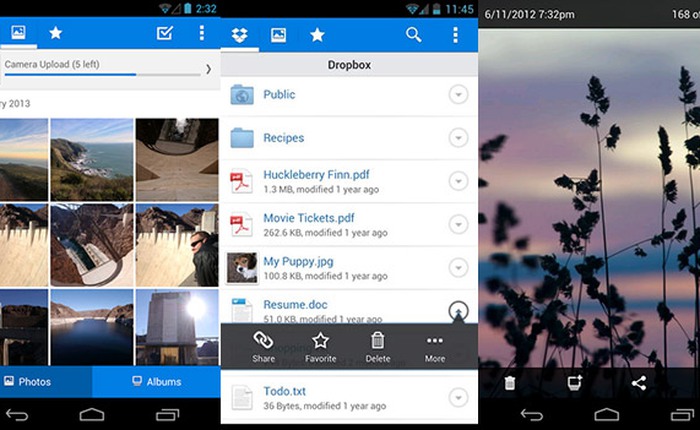Open My Puppy.jpg file
Viewport: 700px width, 430px height.
click(x=349, y=268)
